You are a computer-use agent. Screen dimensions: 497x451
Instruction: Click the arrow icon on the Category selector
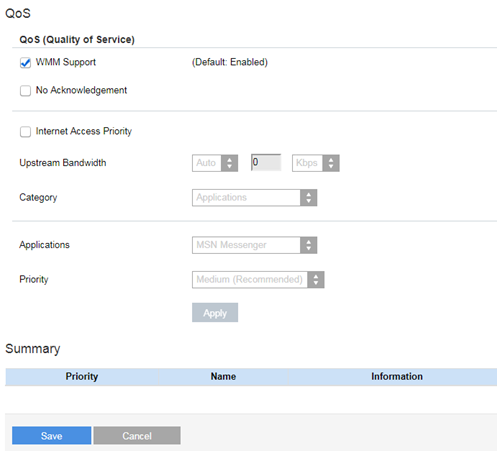point(309,198)
